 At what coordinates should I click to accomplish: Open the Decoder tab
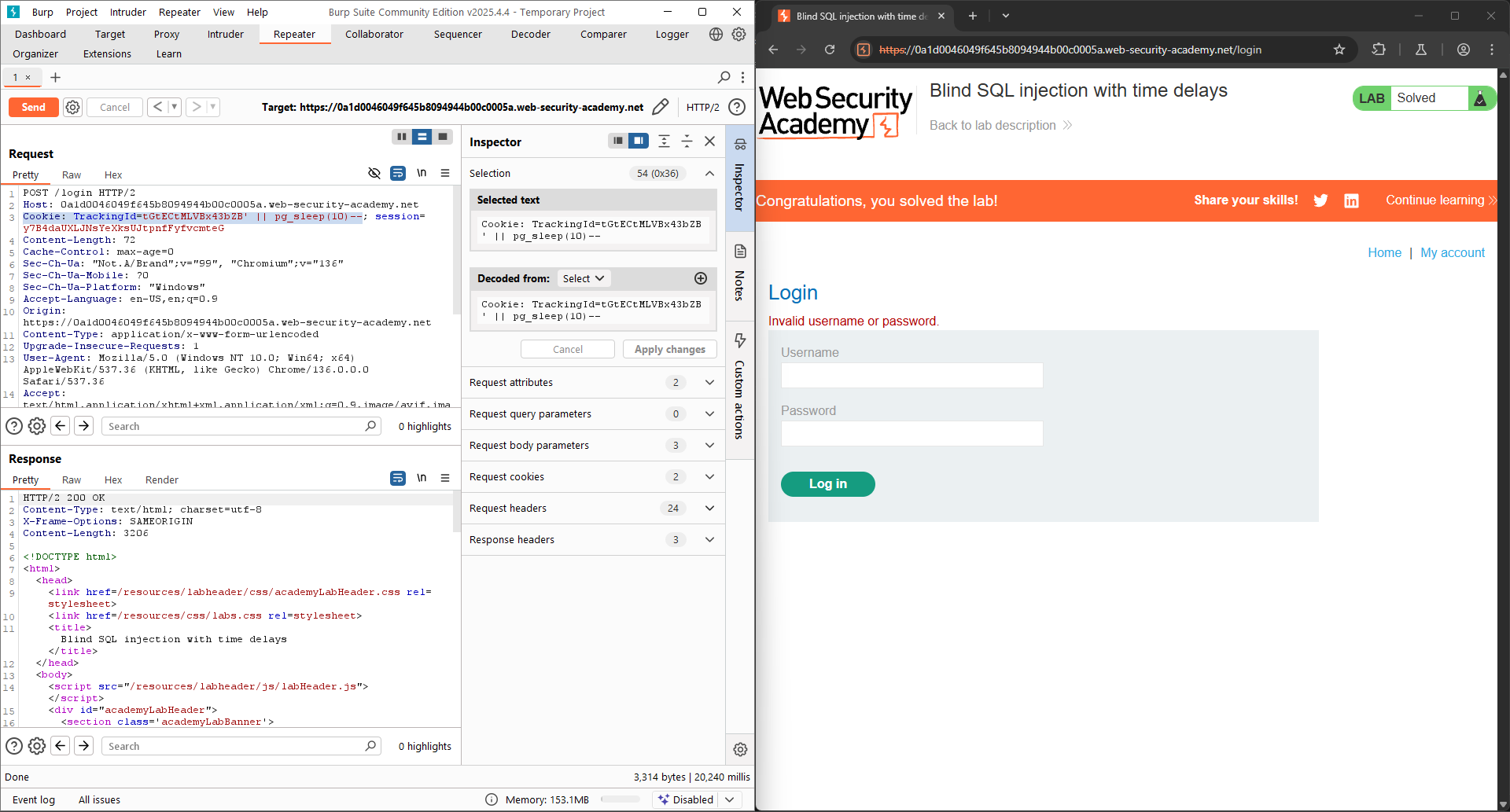(x=531, y=34)
